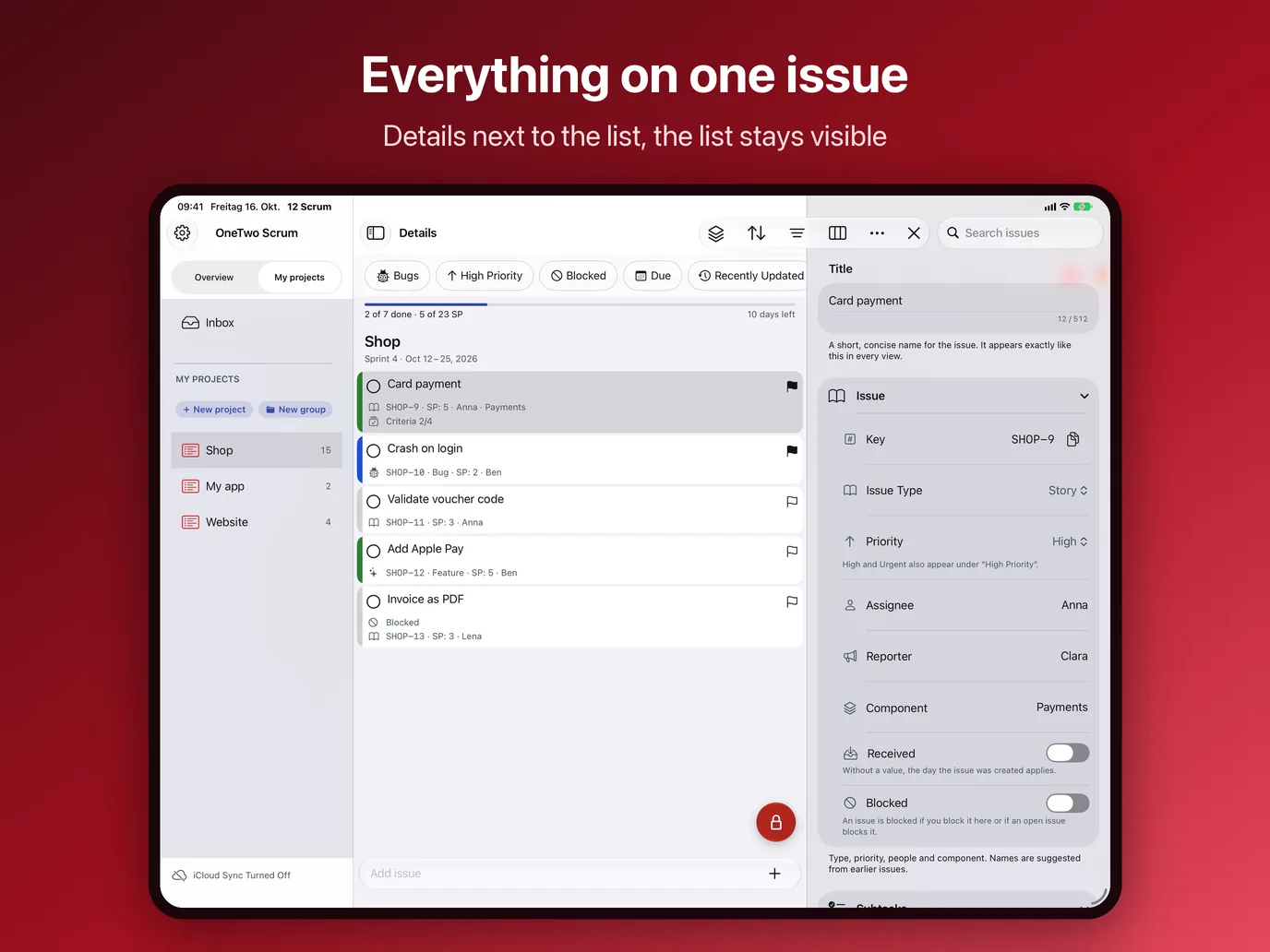Check off Add Apple Pay

point(374,552)
